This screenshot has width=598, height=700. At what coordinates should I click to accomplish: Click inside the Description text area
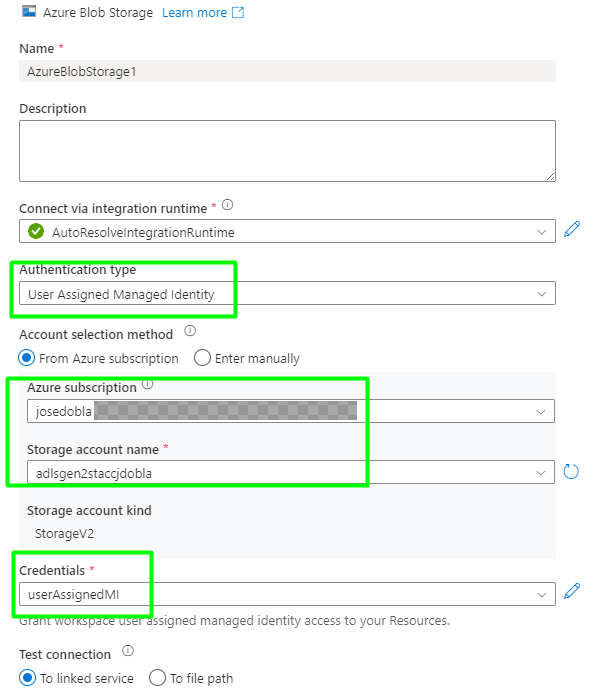coord(287,151)
